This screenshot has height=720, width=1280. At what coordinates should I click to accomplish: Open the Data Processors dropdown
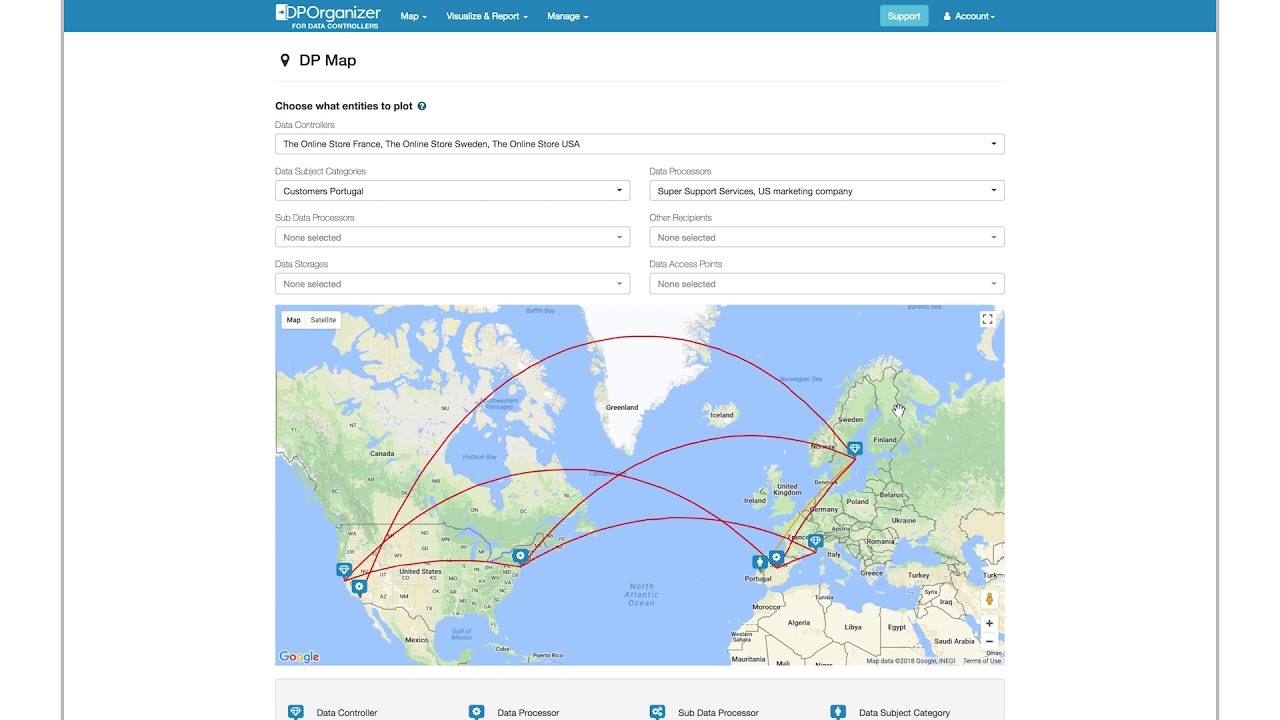pos(827,191)
